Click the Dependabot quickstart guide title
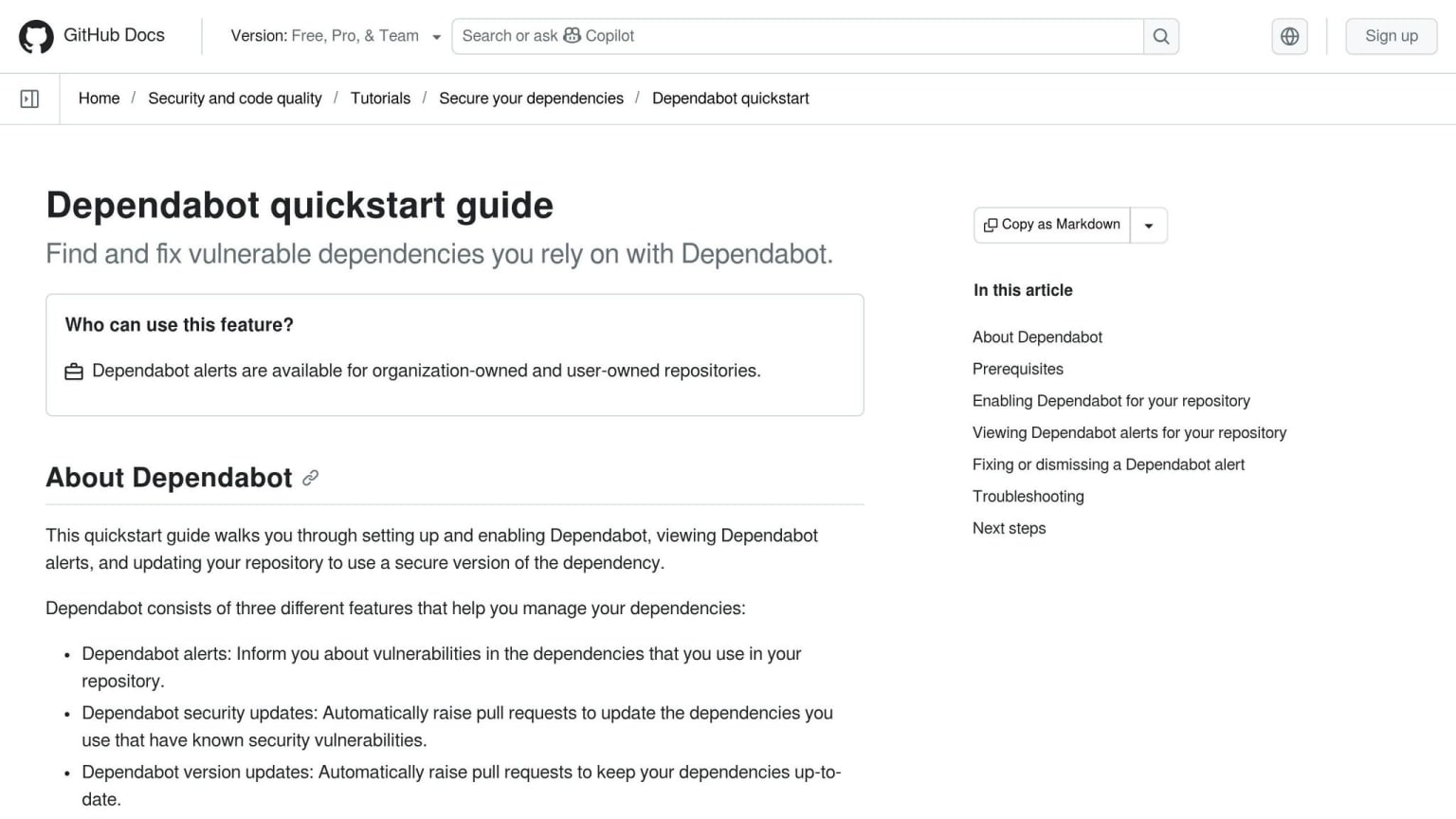Screen dimensions: 1456x819 (300, 205)
